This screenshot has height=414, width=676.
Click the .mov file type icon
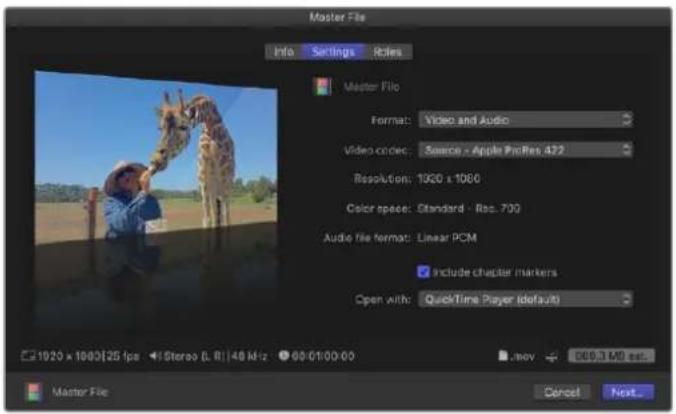(503, 356)
